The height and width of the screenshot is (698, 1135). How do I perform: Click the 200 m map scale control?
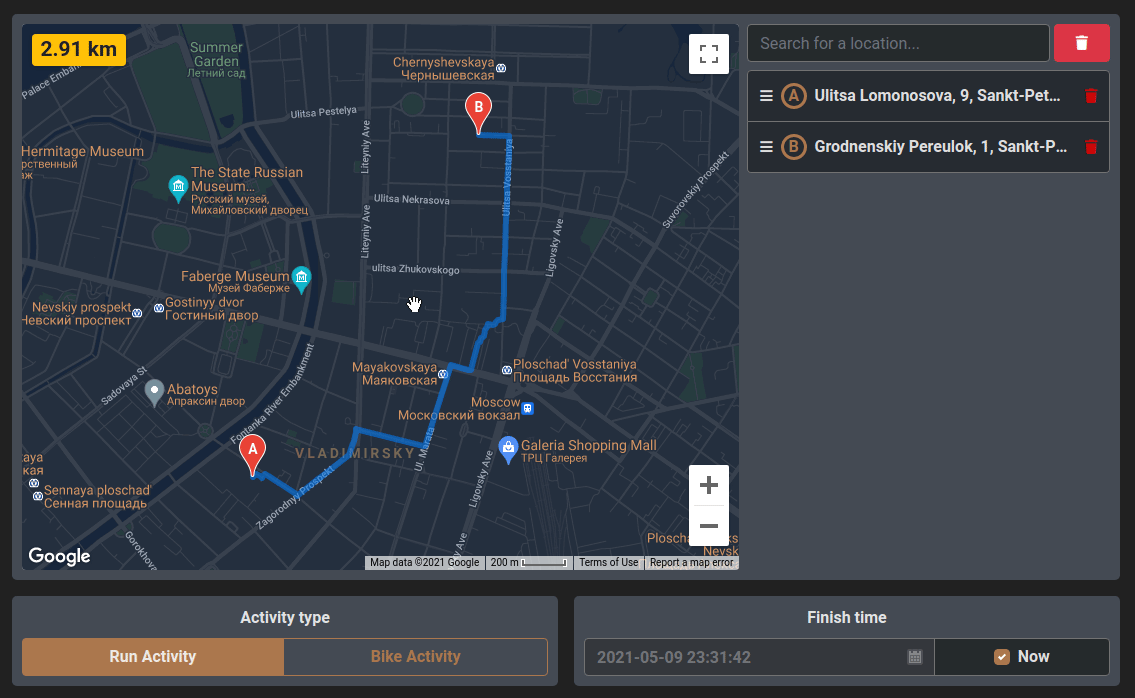(x=528, y=563)
